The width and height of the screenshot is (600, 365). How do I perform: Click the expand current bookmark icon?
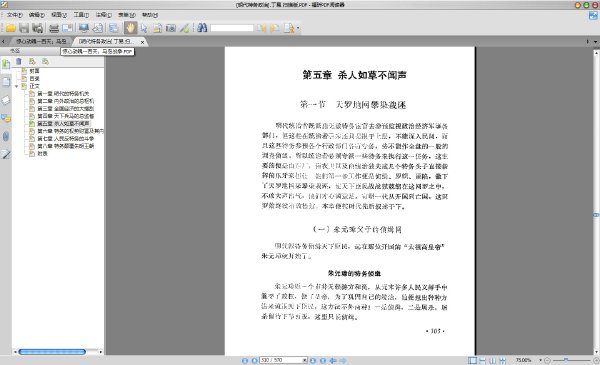point(32,61)
